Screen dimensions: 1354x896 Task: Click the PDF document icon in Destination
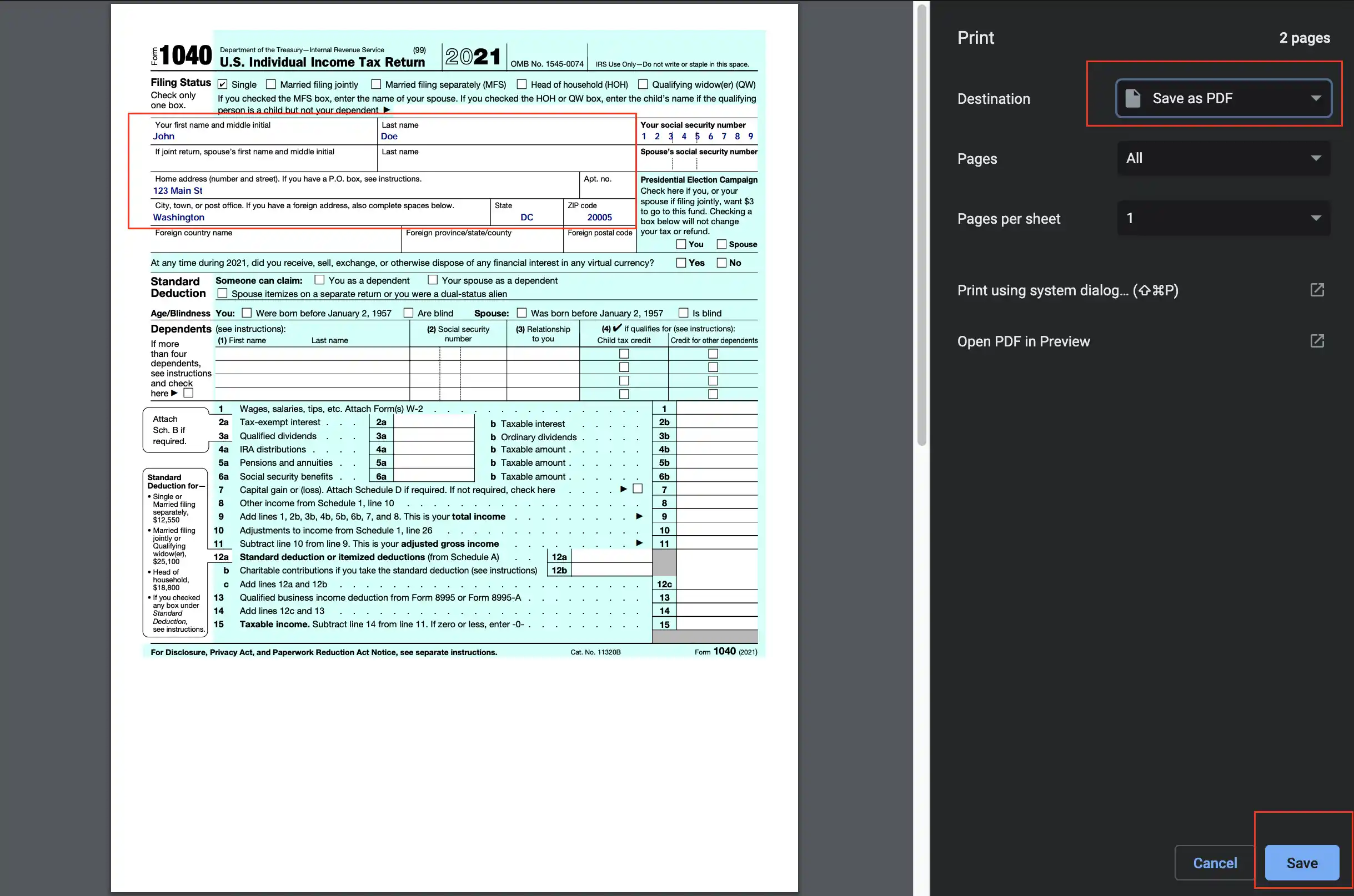coord(1132,98)
